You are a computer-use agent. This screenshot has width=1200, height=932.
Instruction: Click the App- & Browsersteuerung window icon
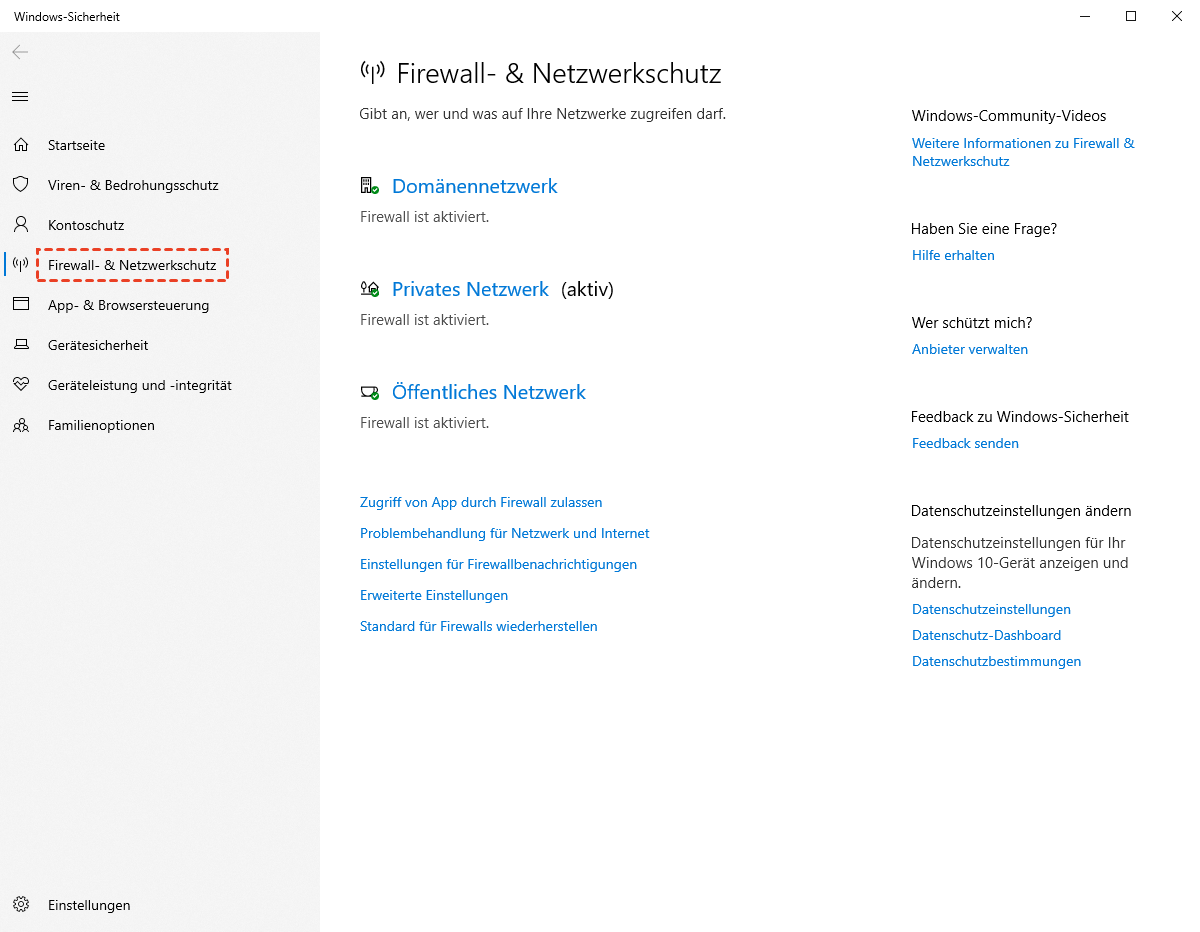click(20, 305)
